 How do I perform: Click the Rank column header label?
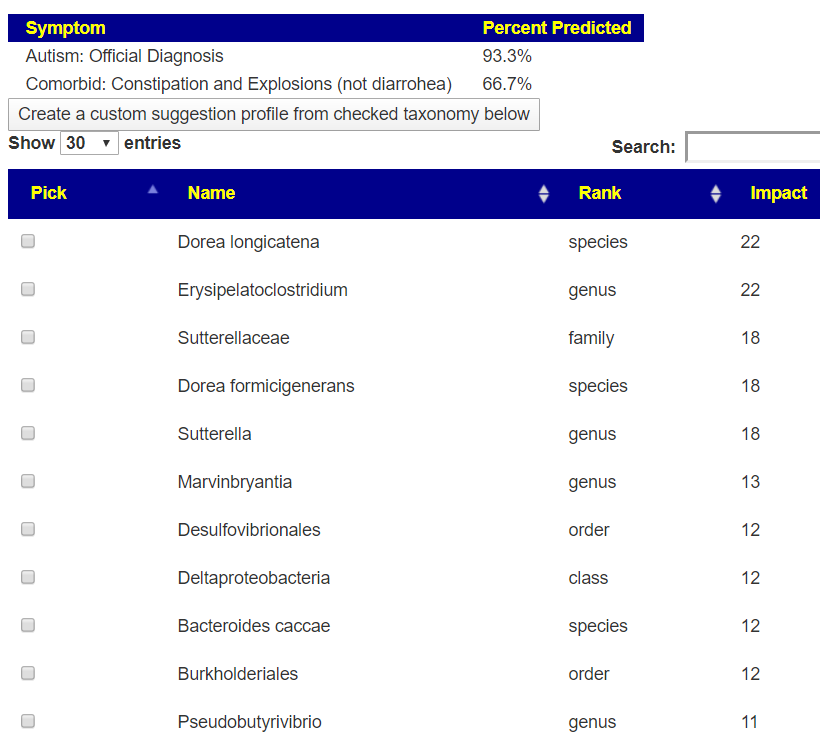[599, 193]
